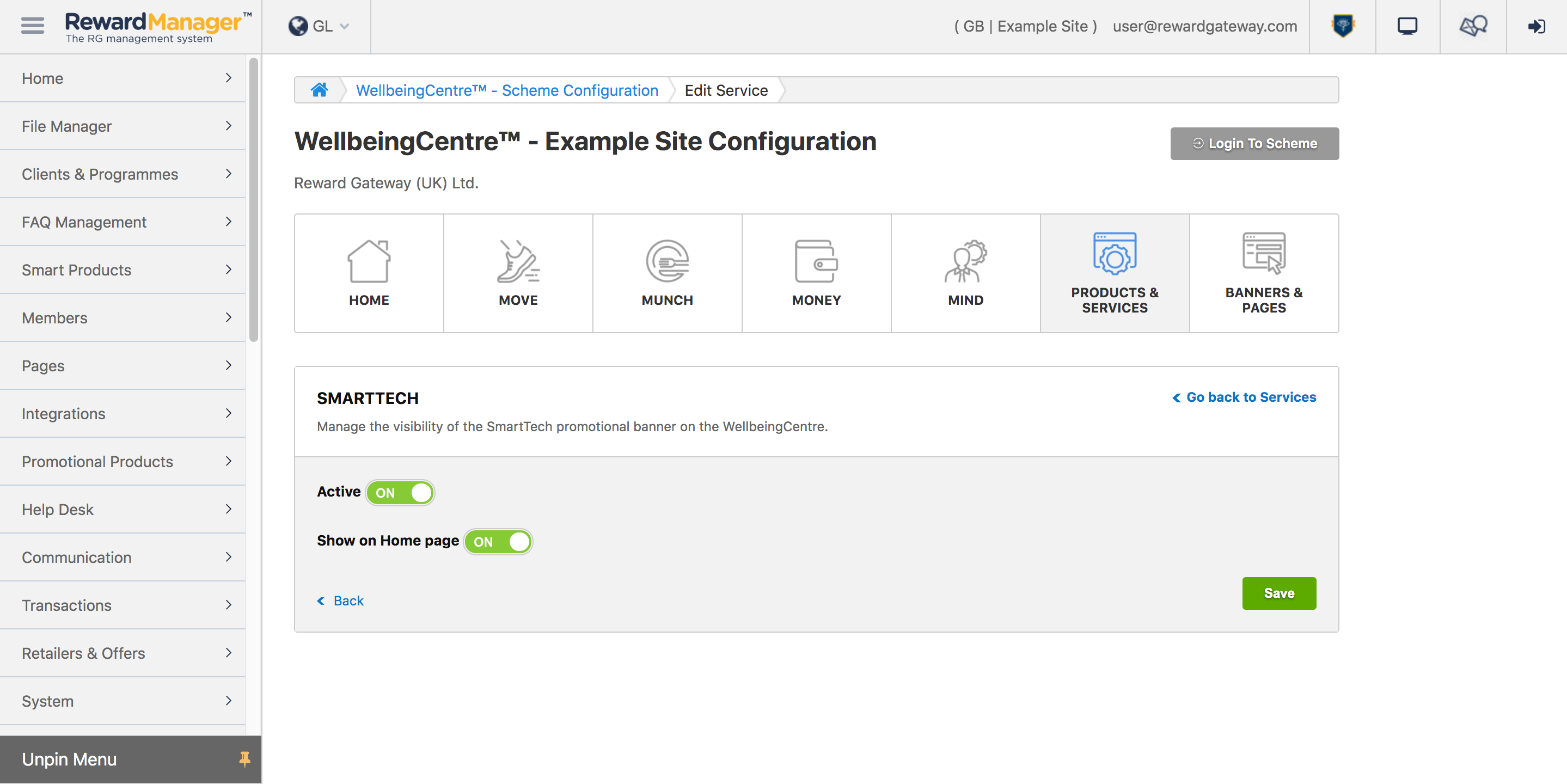This screenshot has height=784, width=1567.
Task: Expand the Smart Products sidebar menu
Action: click(x=123, y=270)
